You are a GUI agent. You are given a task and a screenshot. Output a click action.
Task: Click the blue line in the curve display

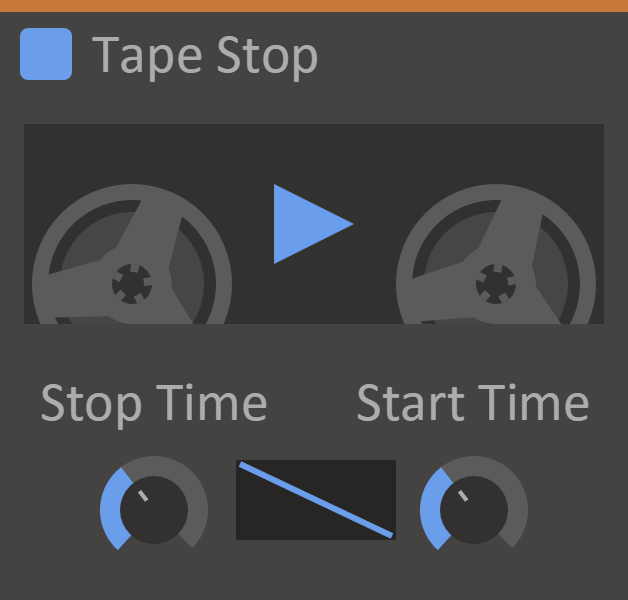click(316, 500)
